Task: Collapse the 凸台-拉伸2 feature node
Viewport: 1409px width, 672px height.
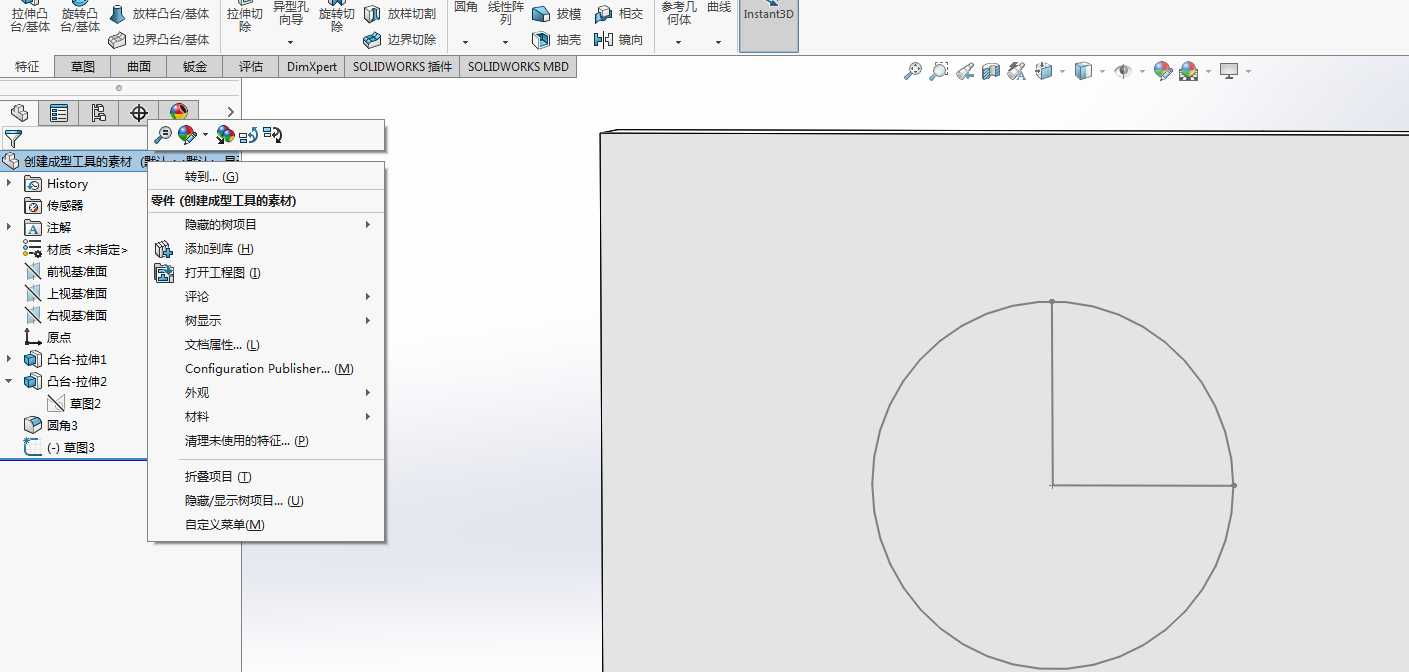Action: 9,381
